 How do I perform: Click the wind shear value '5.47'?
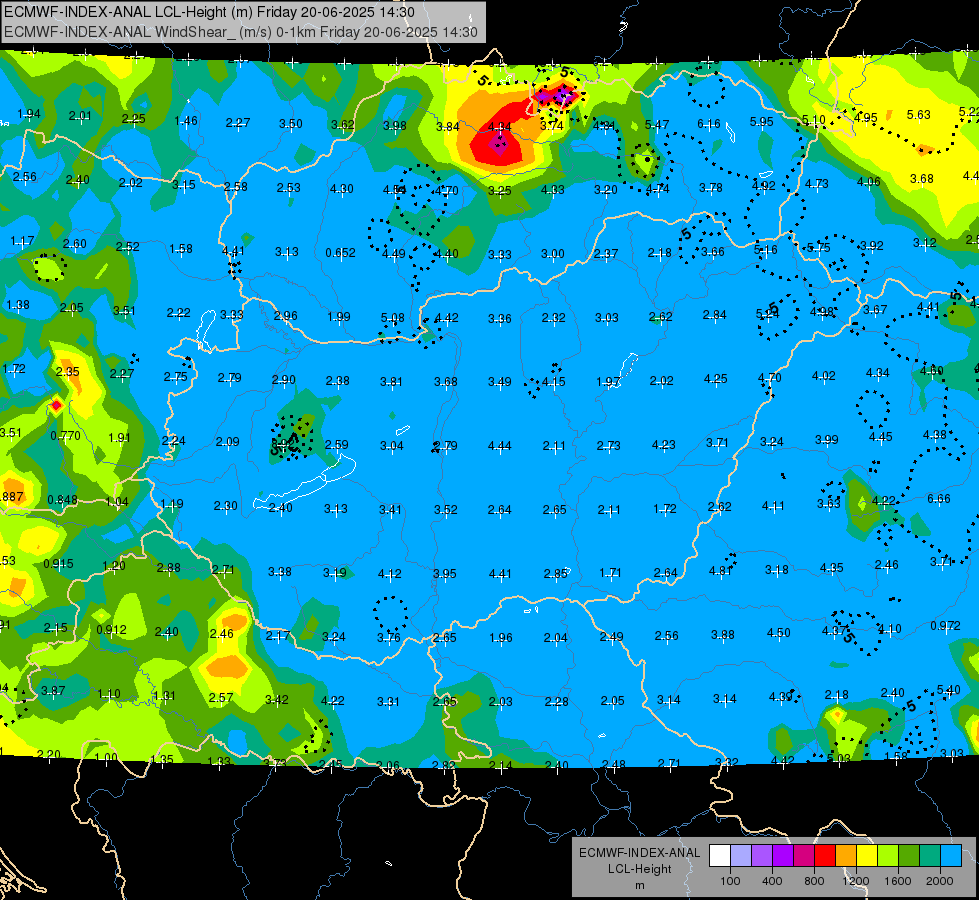657,125
